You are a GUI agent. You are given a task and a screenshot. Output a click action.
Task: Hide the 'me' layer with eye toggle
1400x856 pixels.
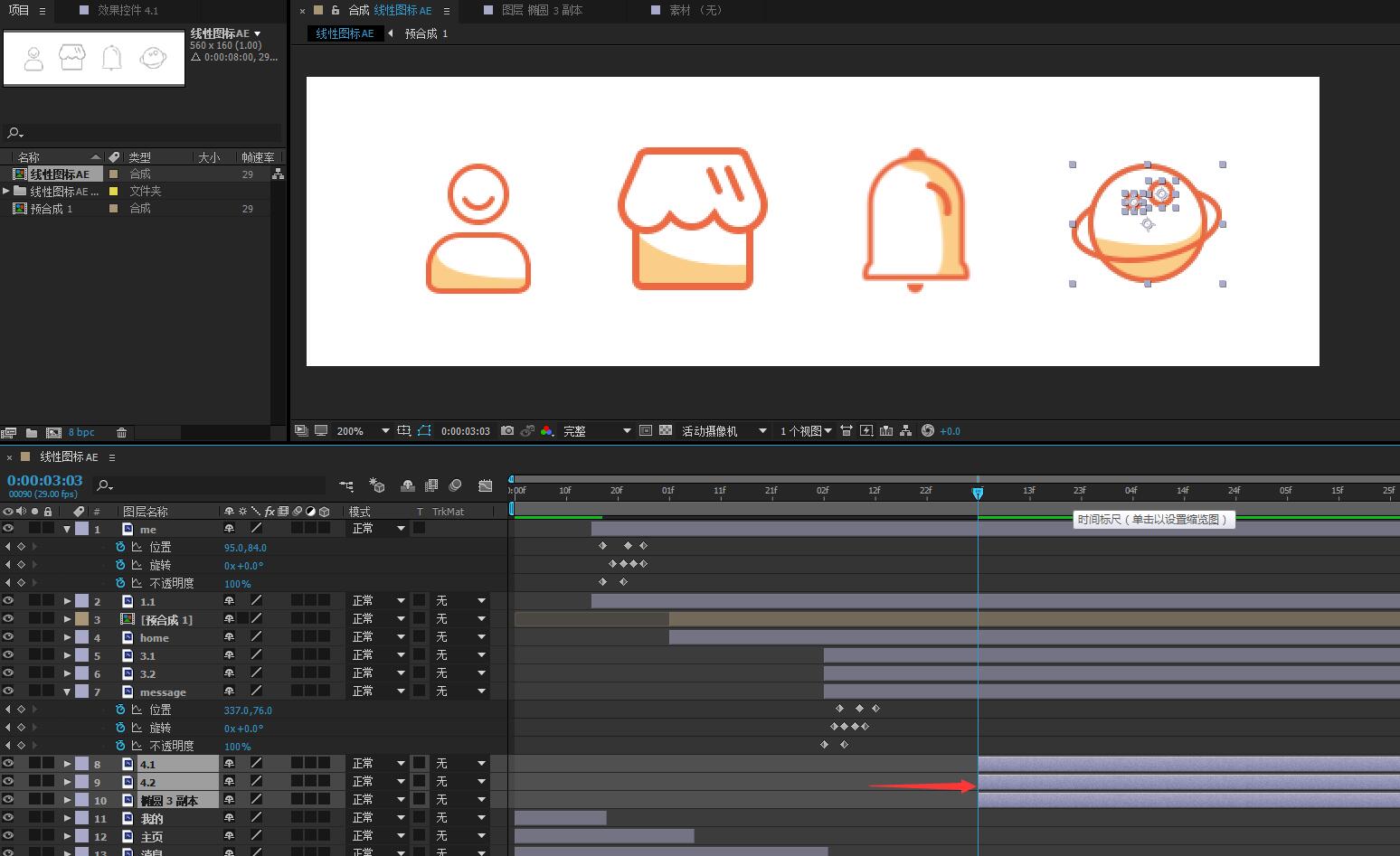tap(8, 529)
